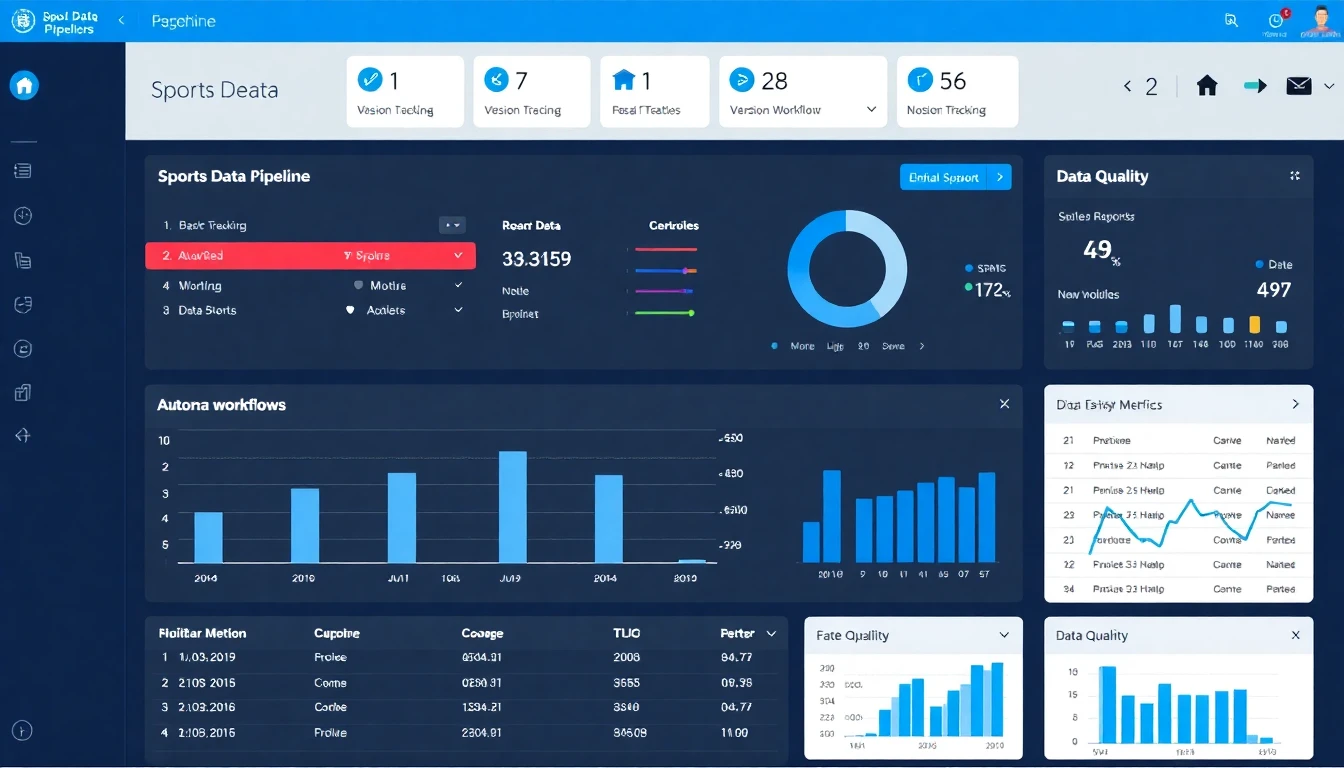This screenshot has height=768, width=1344.
Task: Click the black mail envelope icon
Action: coord(1298,86)
